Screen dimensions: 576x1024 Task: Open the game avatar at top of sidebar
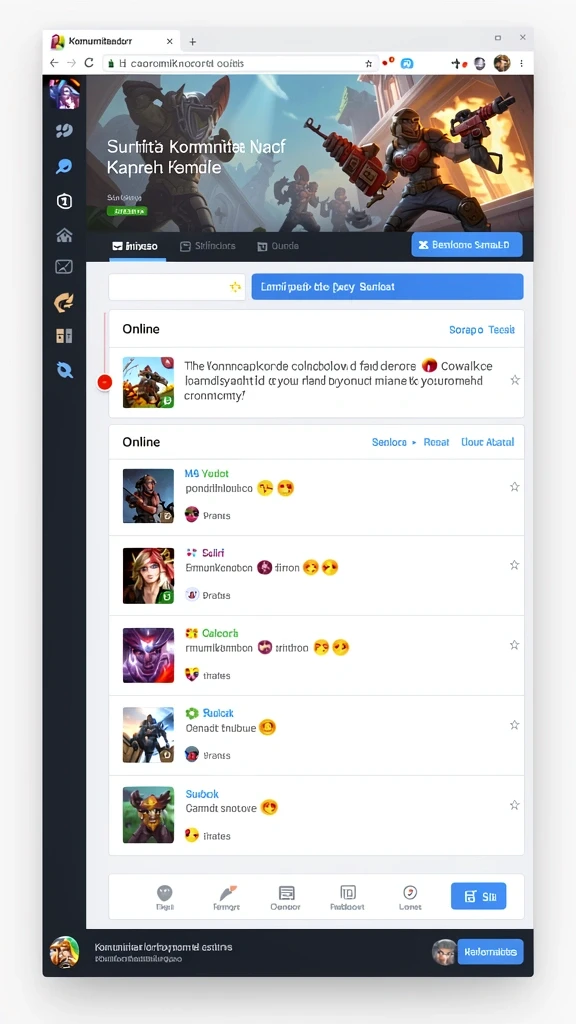(64, 93)
